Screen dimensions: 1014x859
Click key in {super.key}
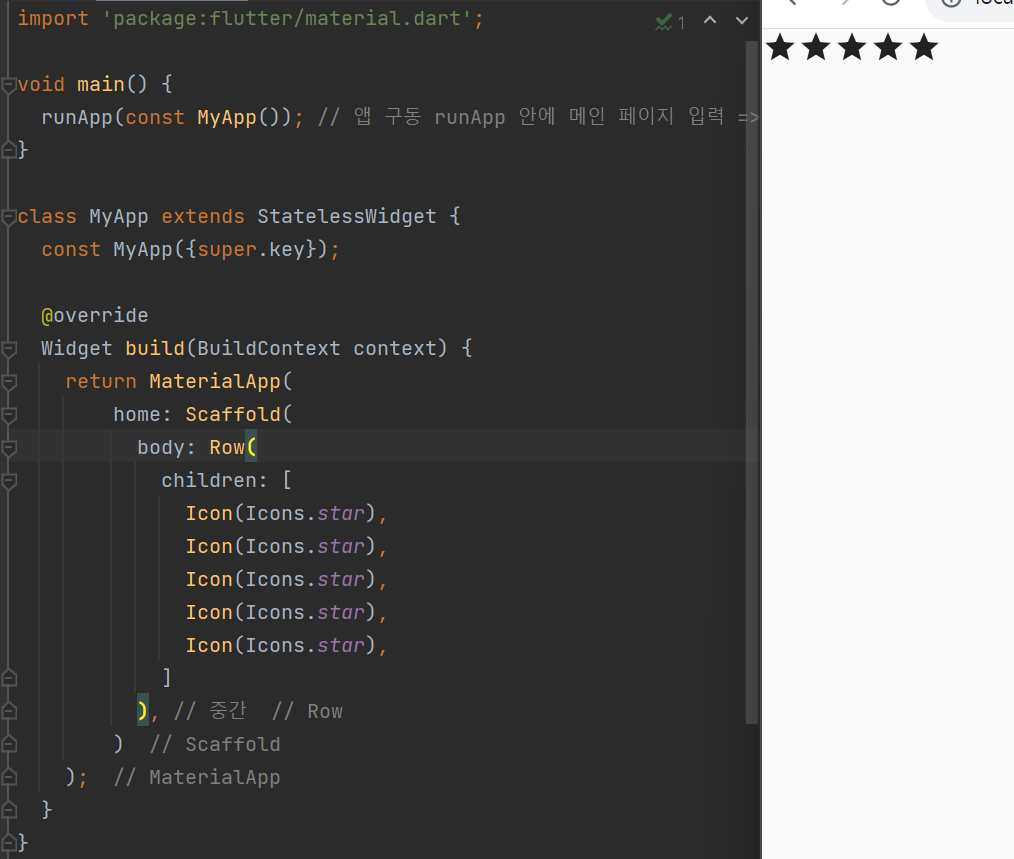click(x=286, y=250)
